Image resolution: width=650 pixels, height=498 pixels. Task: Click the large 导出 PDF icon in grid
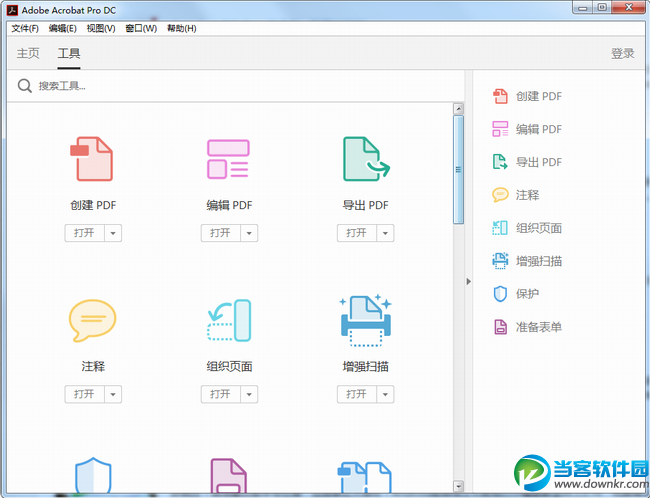pos(366,159)
